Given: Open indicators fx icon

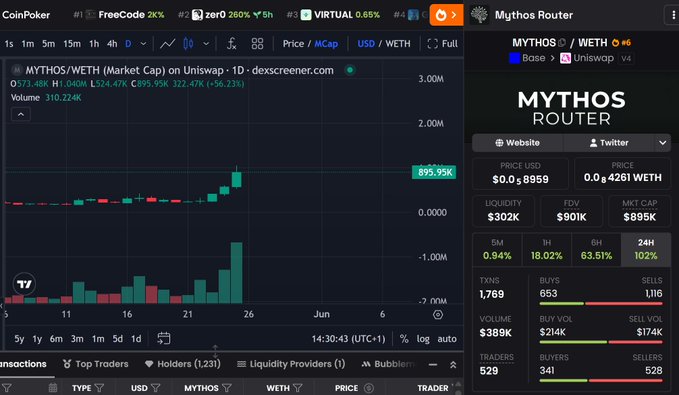Looking at the screenshot, I should pyautogui.click(x=232, y=44).
